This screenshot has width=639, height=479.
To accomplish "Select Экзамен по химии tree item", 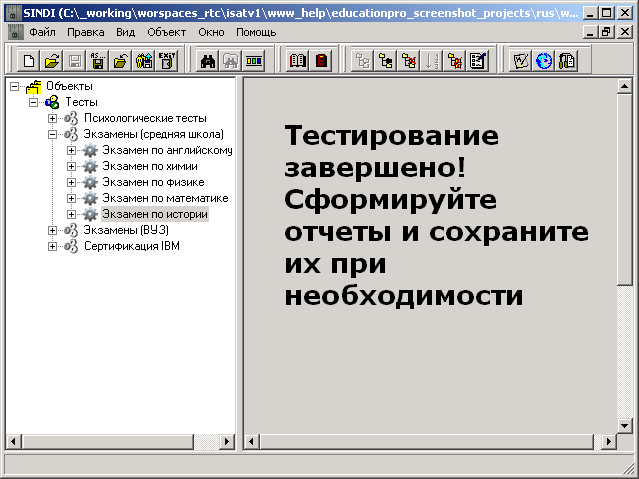I will pos(150,166).
